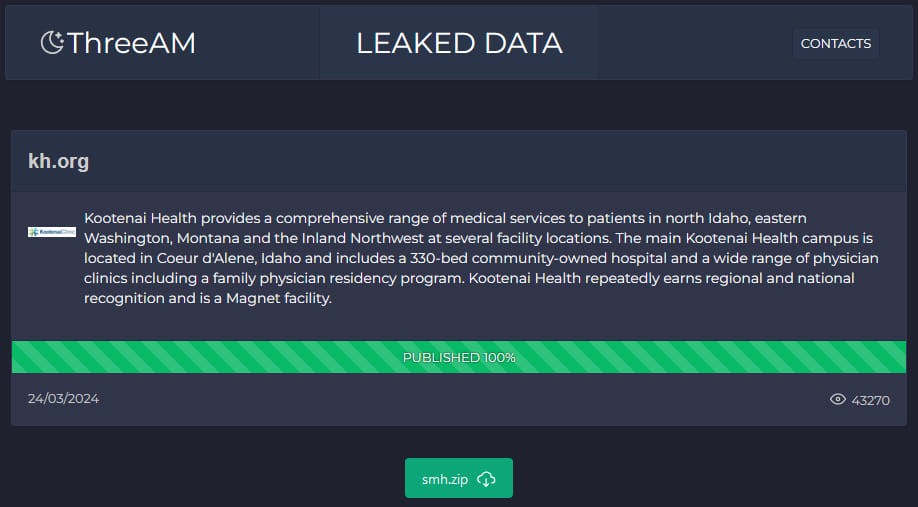Click the eye views icon
Viewport: 918px width, 507px height.
(x=838, y=400)
